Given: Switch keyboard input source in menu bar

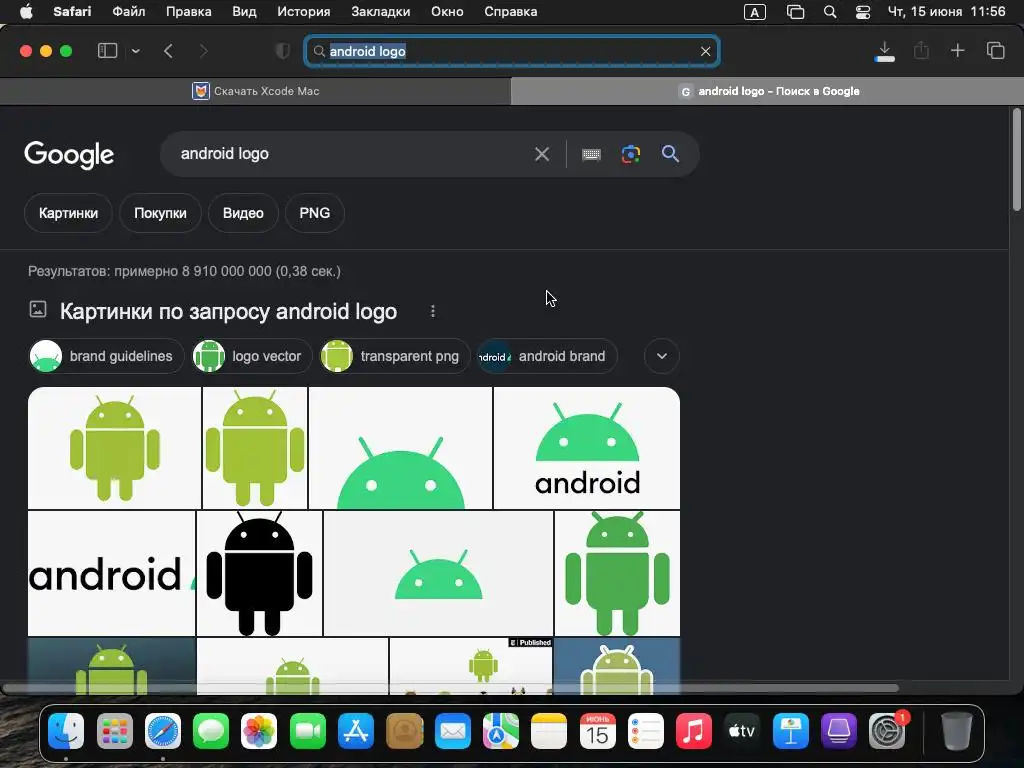Looking at the screenshot, I should (x=755, y=12).
